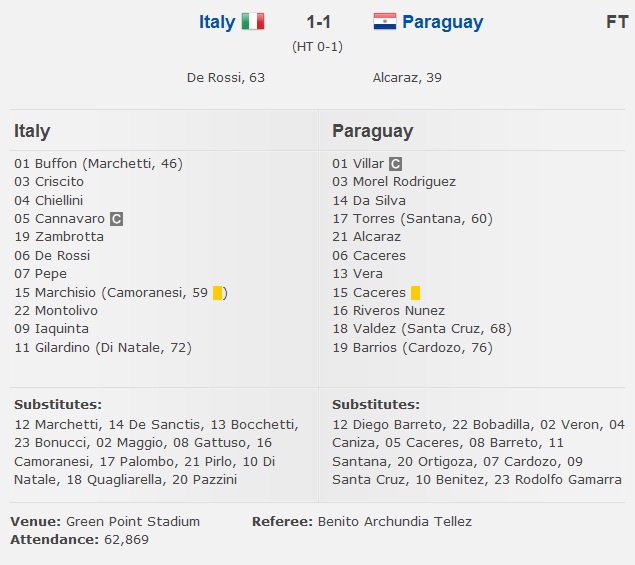Open the Paraguay team link in the score header

click(442, 22)
